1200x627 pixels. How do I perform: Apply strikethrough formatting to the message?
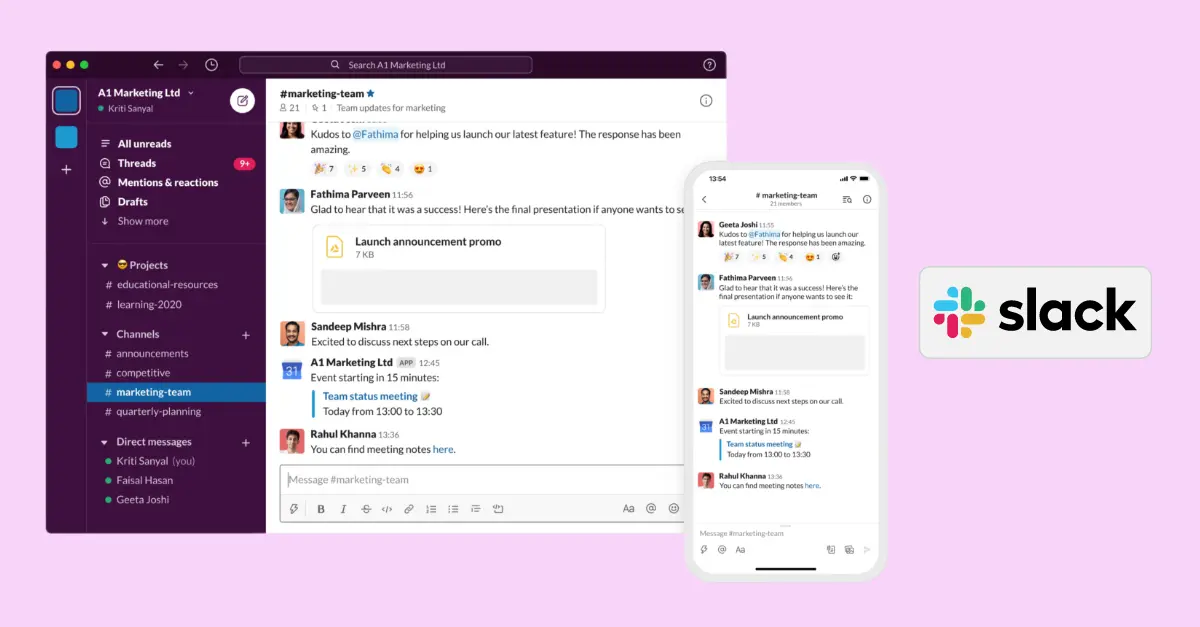coord(366,508)
